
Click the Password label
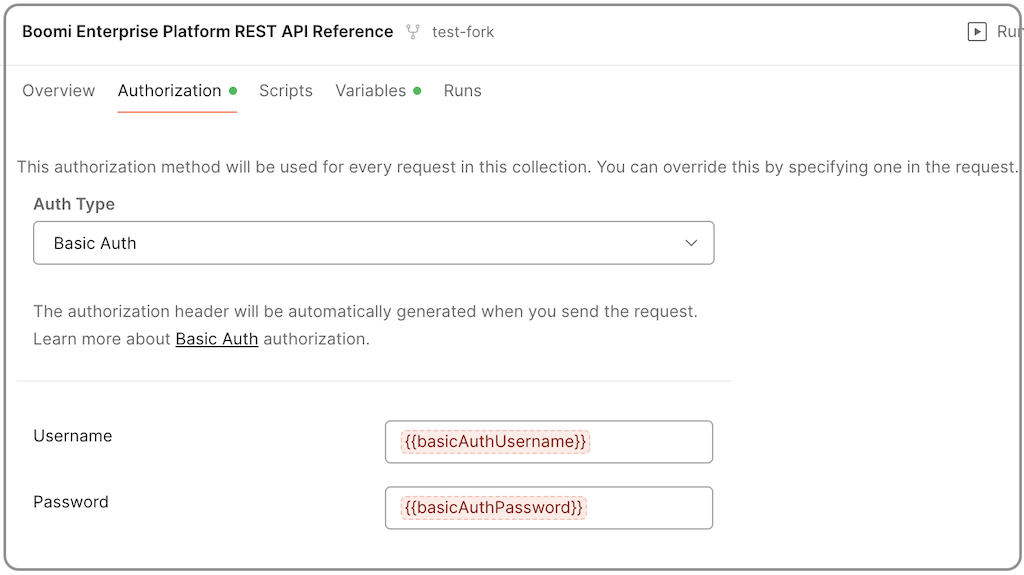coord(71,502)
